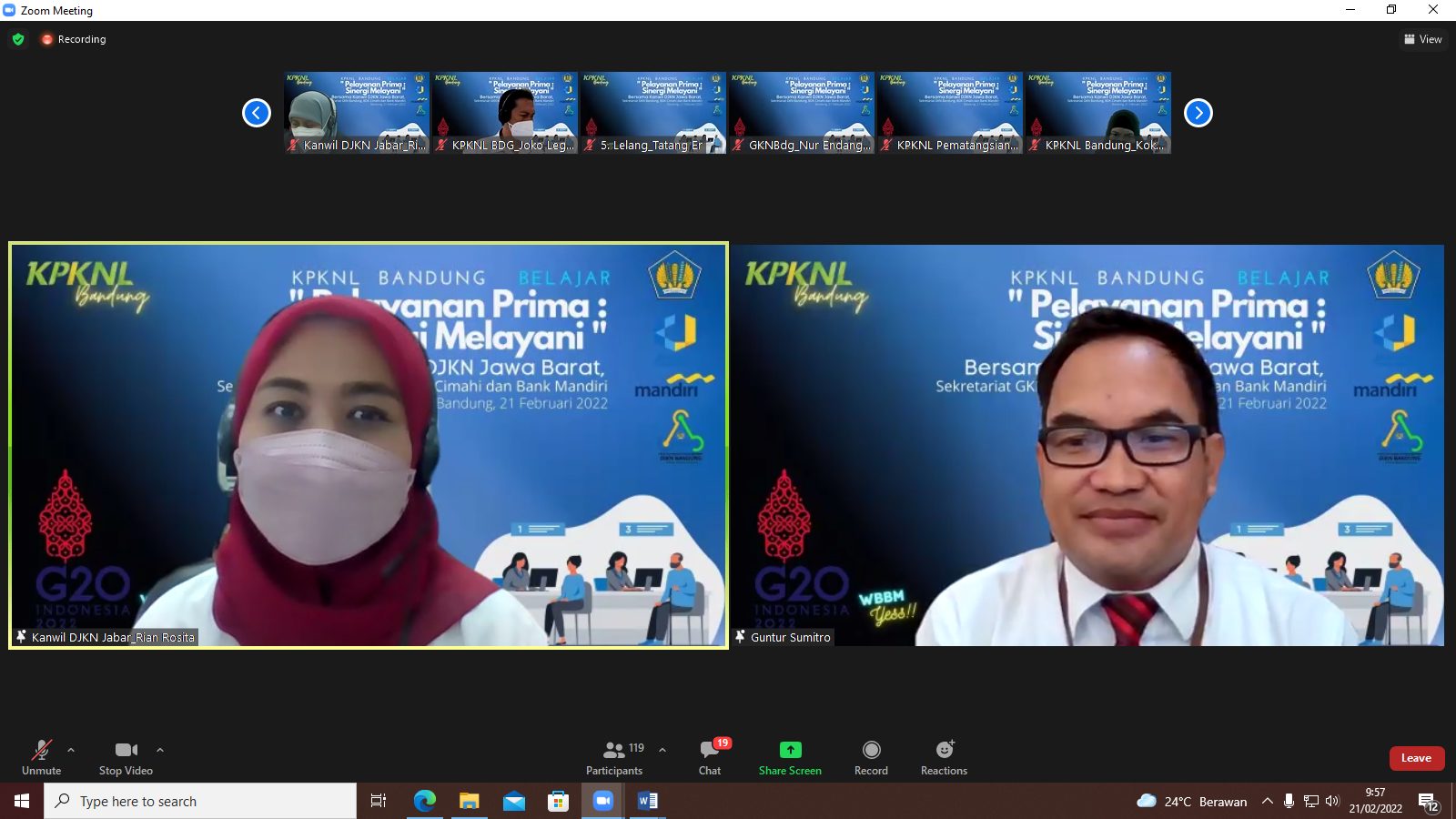
Task: Open the Participants panel
Action: (614, 756)
